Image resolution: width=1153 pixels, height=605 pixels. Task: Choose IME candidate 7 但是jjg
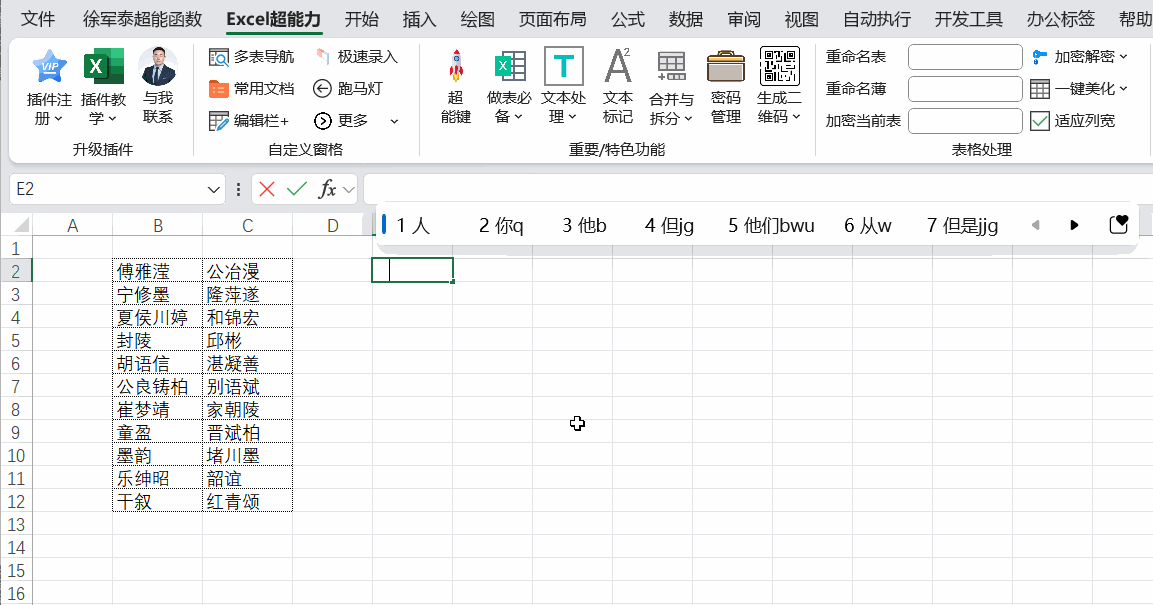click(963, 225)
